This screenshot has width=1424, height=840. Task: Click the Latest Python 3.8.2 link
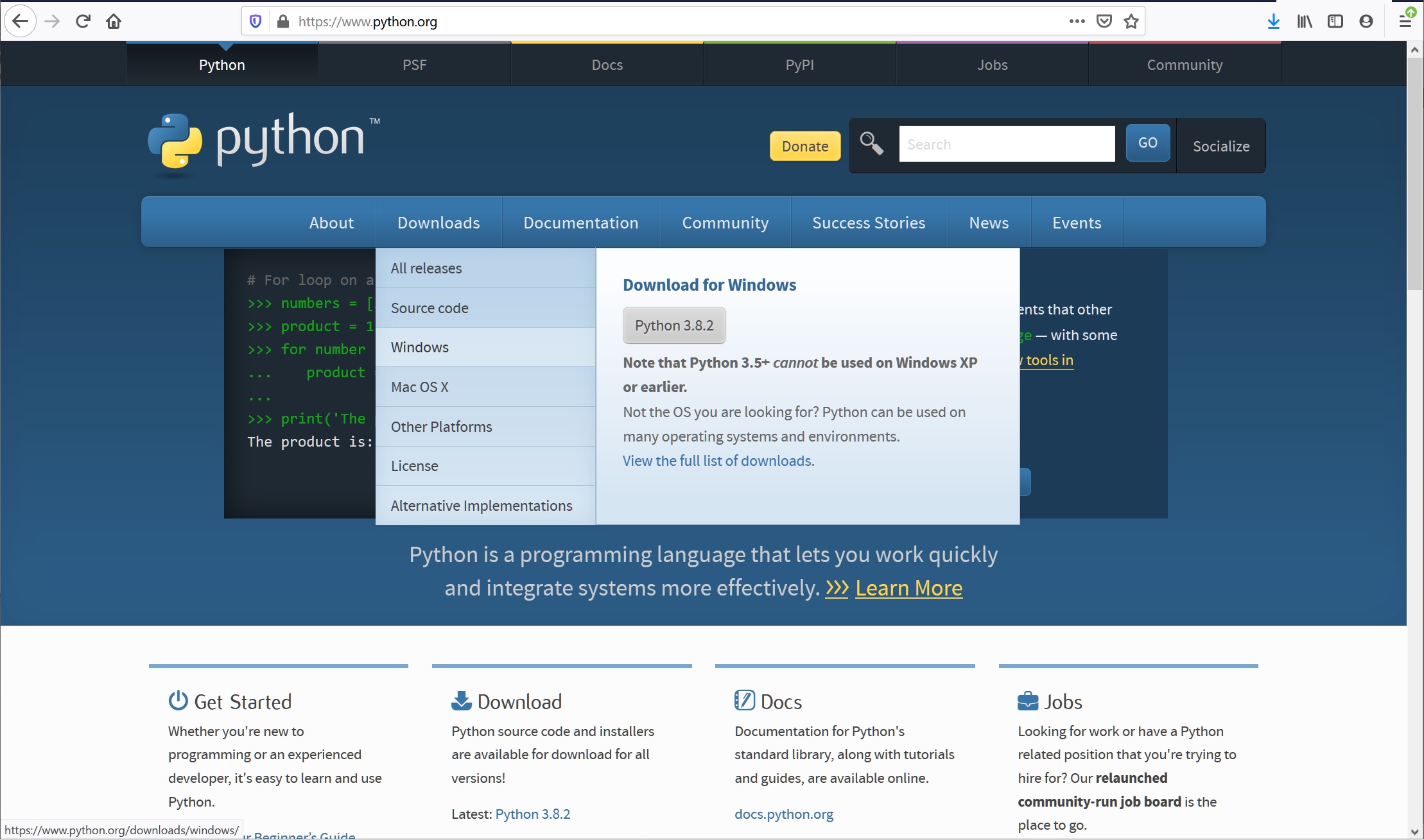532,812
